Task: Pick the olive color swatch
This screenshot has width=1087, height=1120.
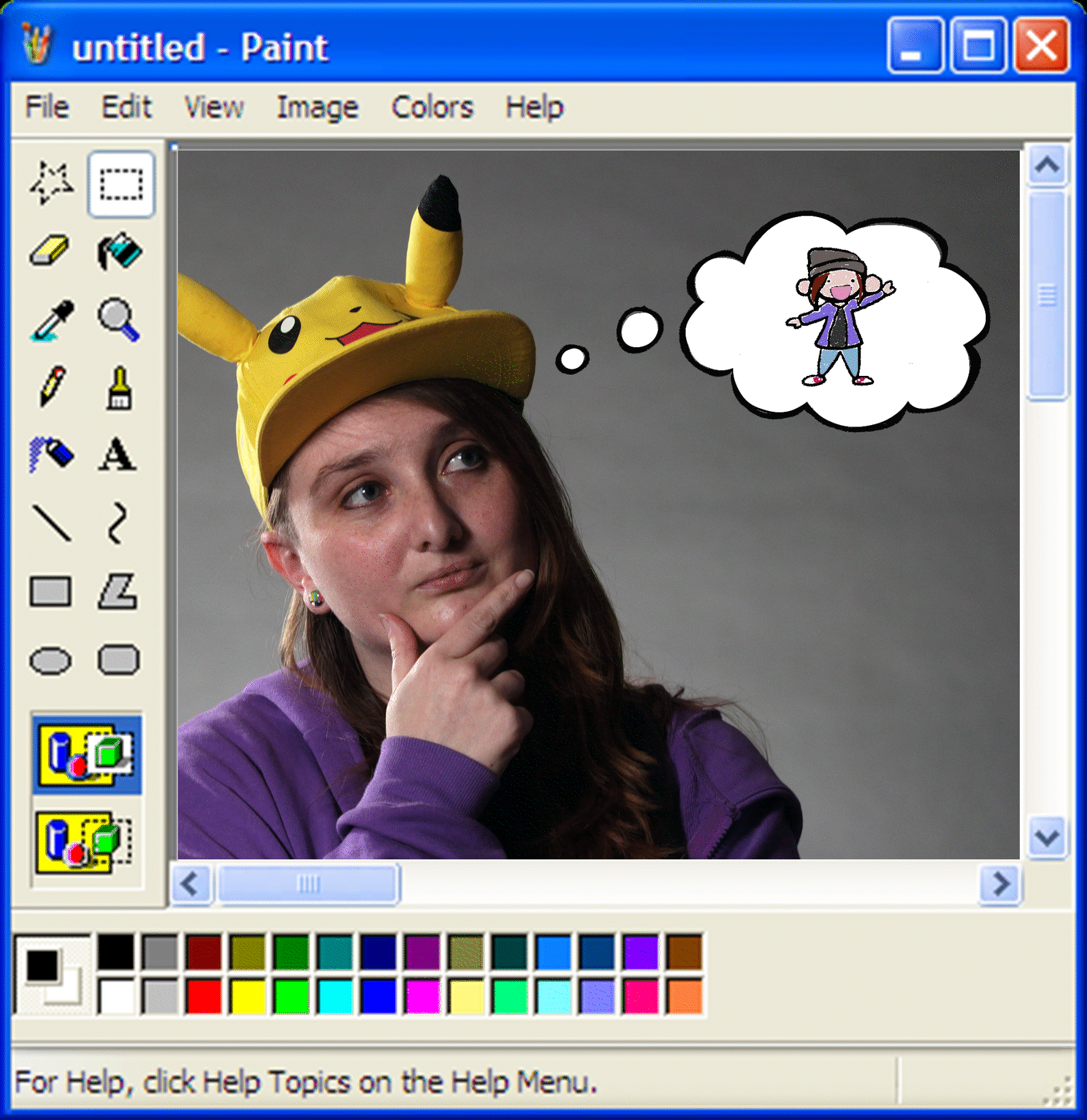Action: click(248, 952)
